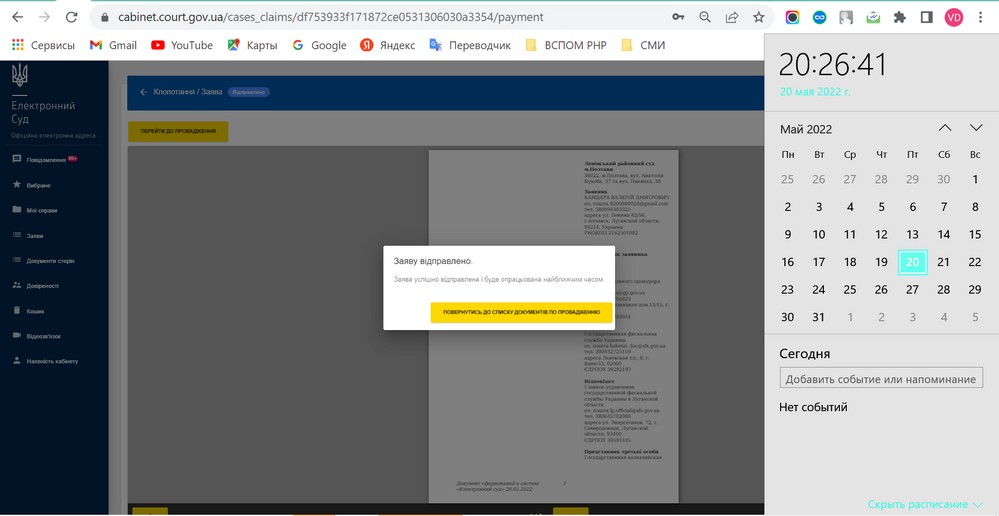Open the Gmail bookmark
Image resolution: width=999 pixels, height=516 pixels.
point(113,45)
